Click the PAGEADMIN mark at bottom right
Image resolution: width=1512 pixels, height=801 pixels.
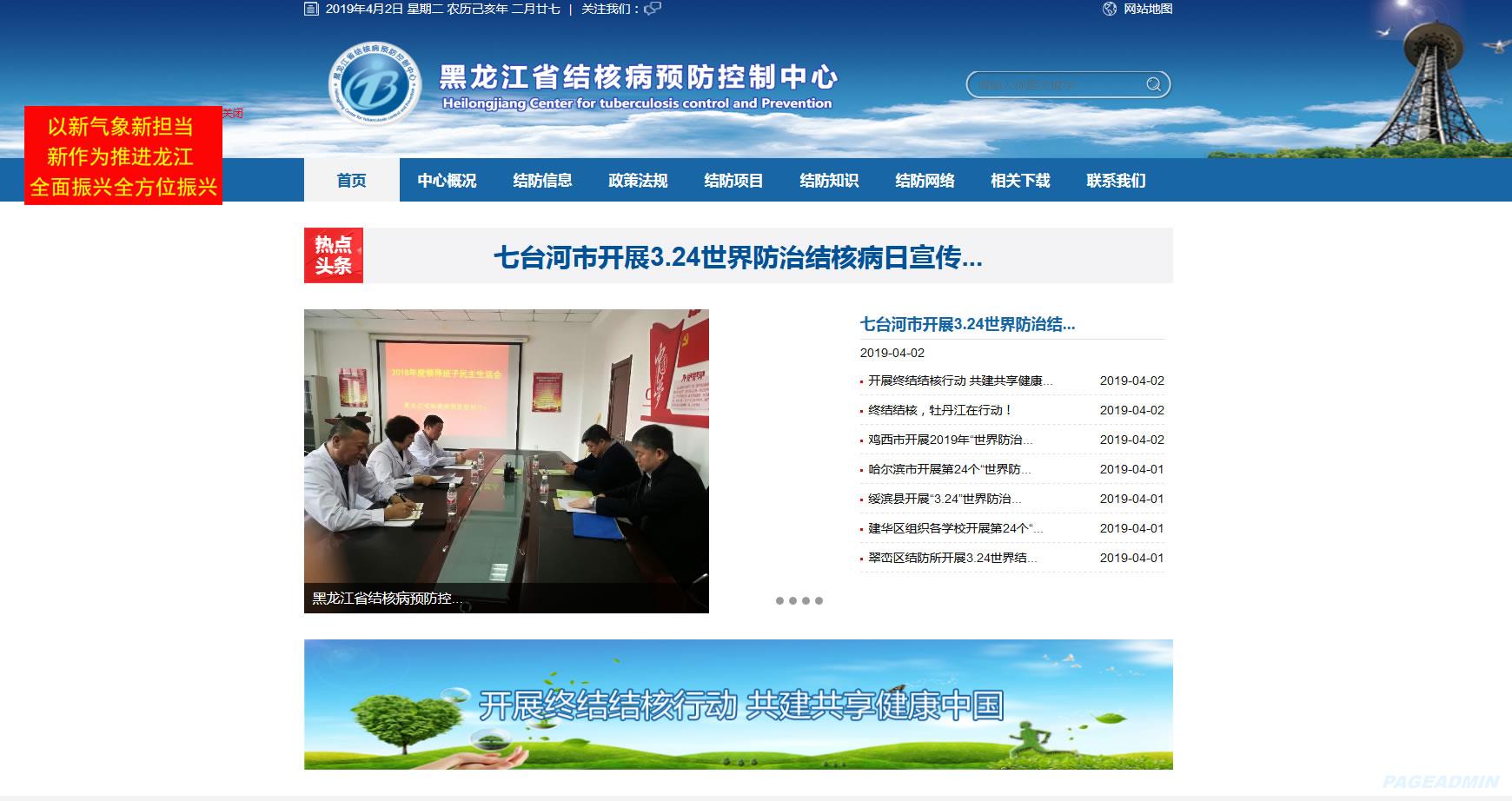click(x=1439, y=780)
